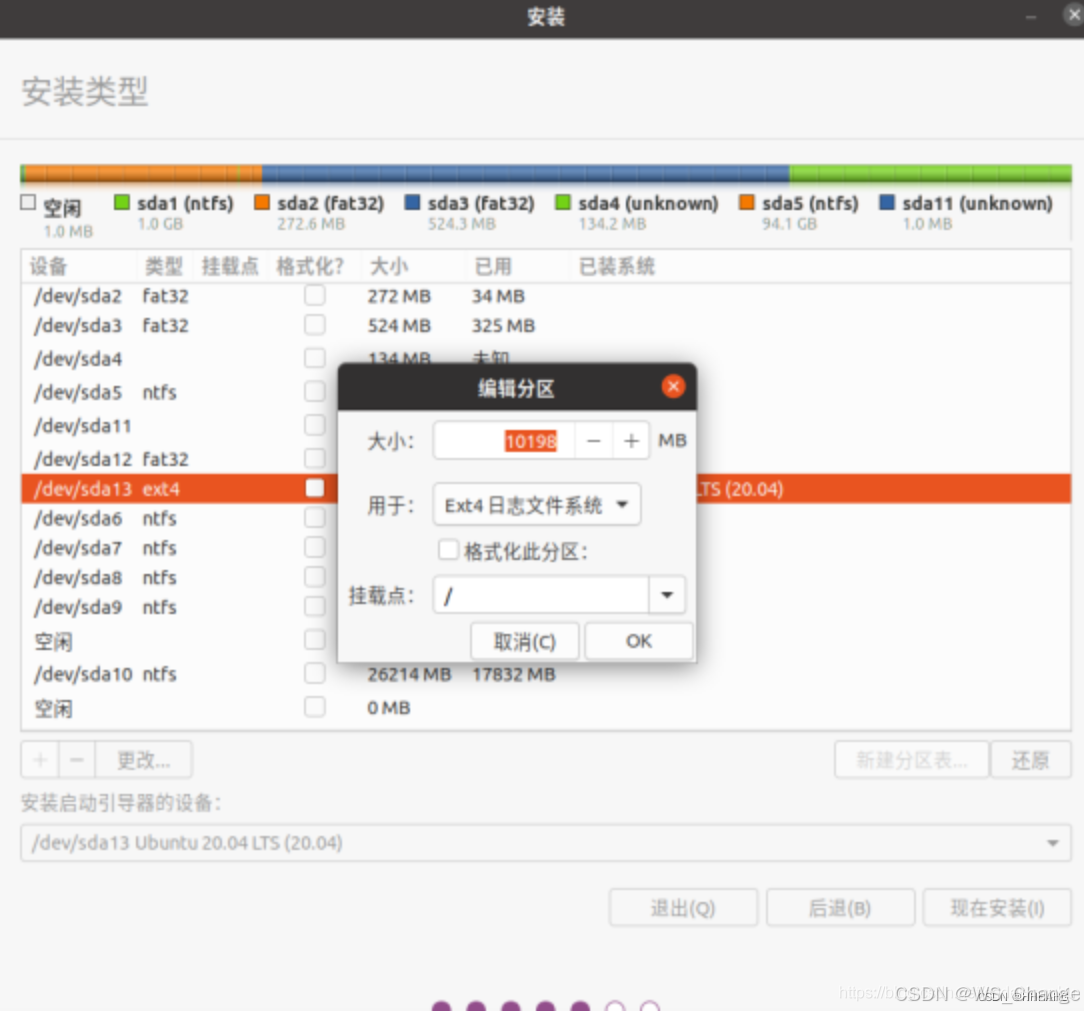Select the last 空闲 row with 0 MB
Viewport: 1084px width, 1011px height.
546,707
